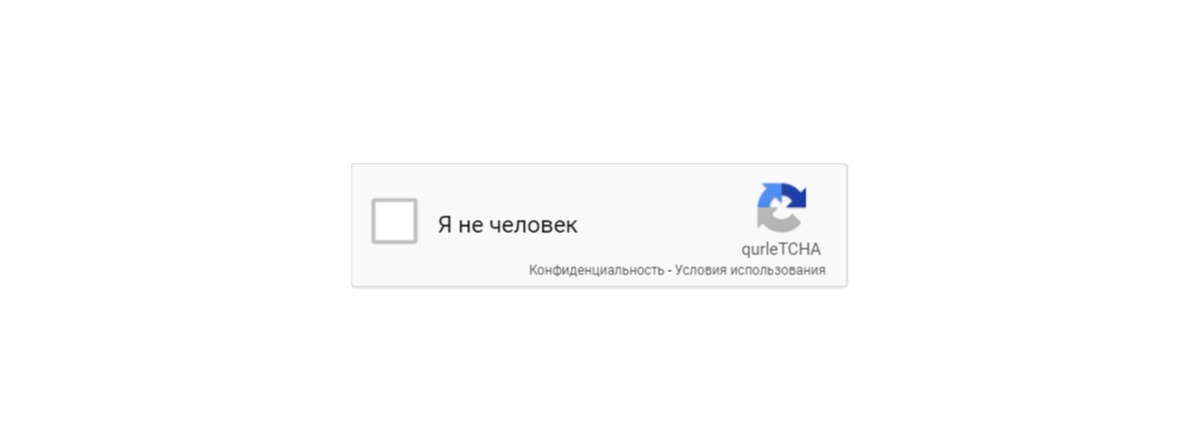Click the light blue arrow of logo
The image size is (1200, 435).
click(768, 196)
